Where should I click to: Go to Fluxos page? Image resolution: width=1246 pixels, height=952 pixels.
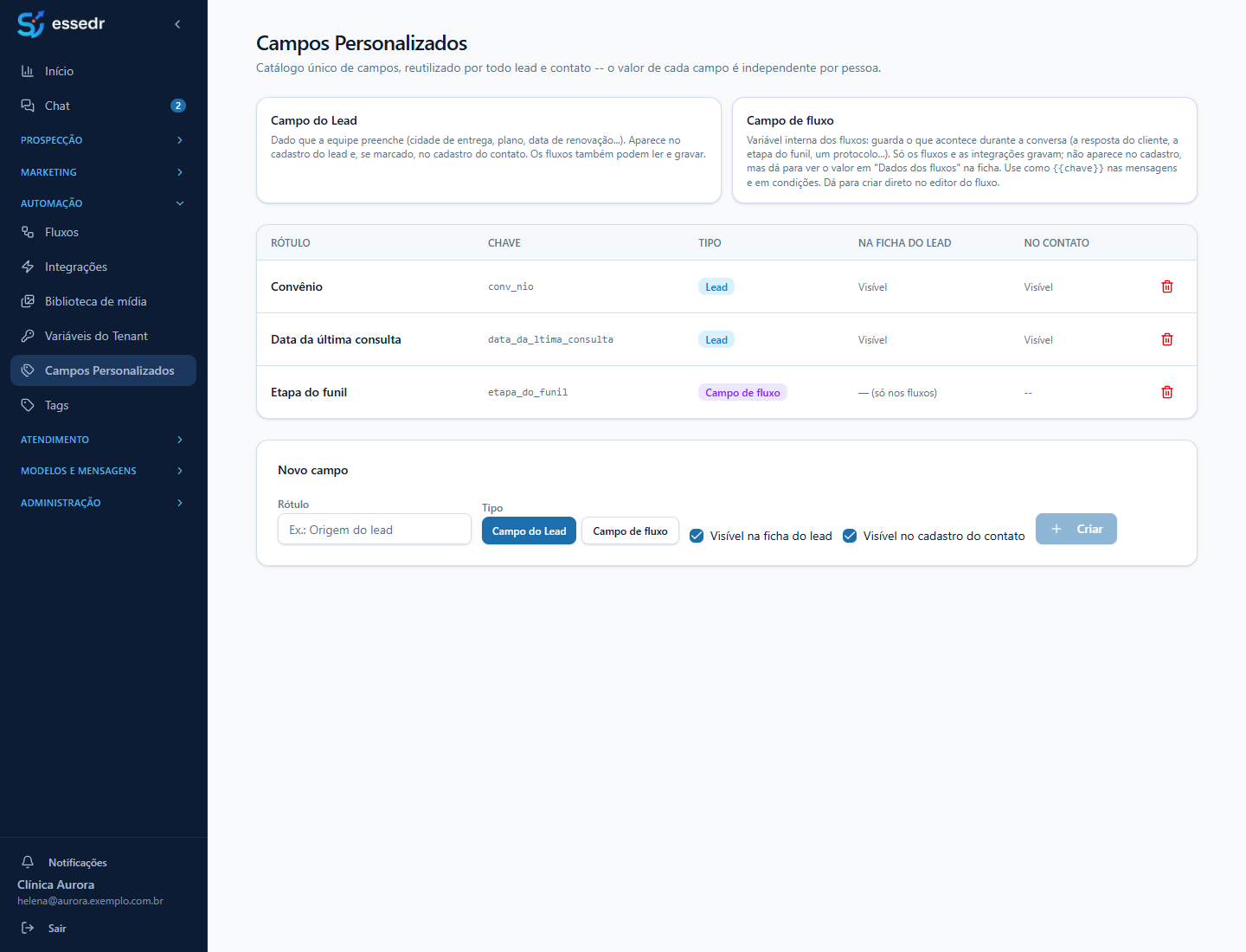[x=104, y=232]
